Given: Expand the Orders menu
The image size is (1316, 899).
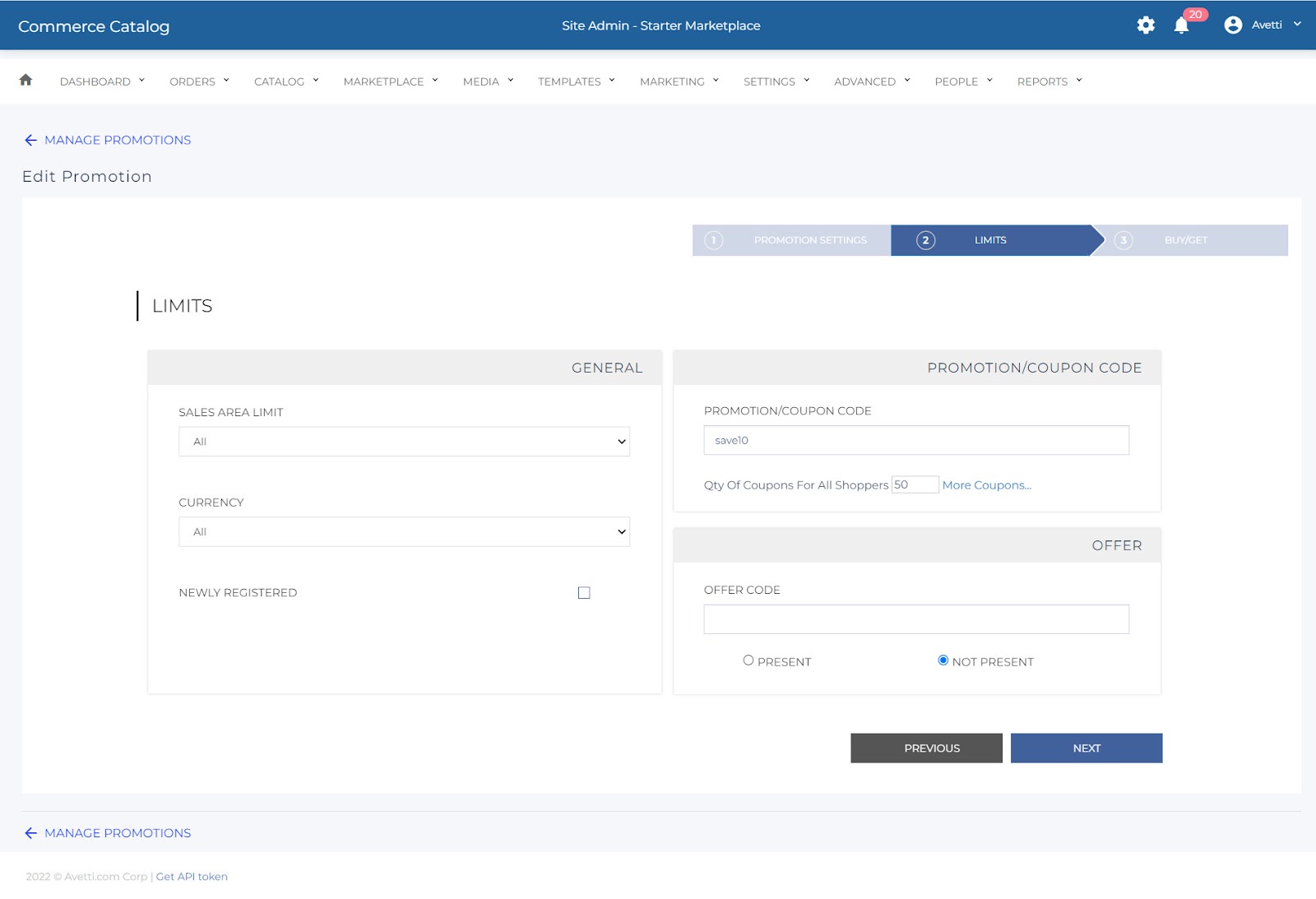Looking at the screenshot, I should (199, 81).
